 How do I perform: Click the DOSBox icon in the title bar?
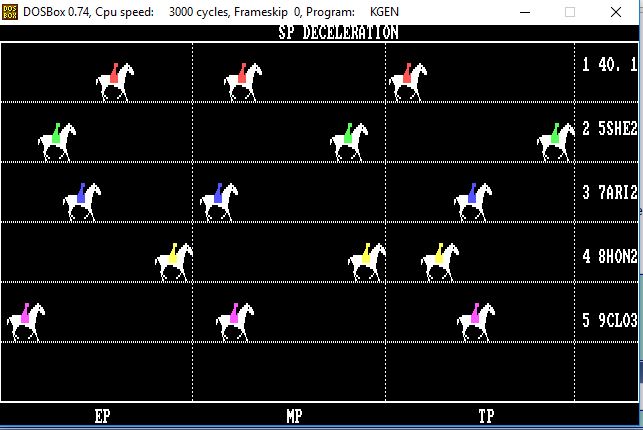point(10,12)
